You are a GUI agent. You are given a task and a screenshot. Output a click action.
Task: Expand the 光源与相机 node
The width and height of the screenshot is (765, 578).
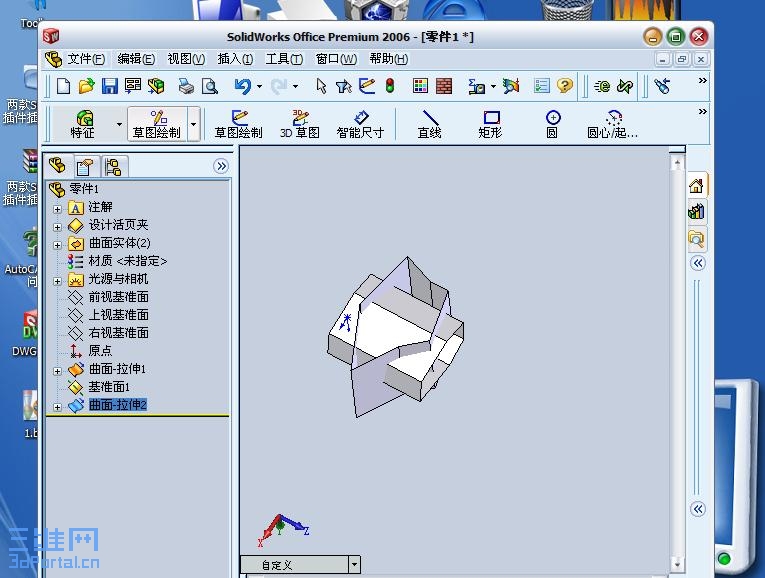click(x=57, y=281)
